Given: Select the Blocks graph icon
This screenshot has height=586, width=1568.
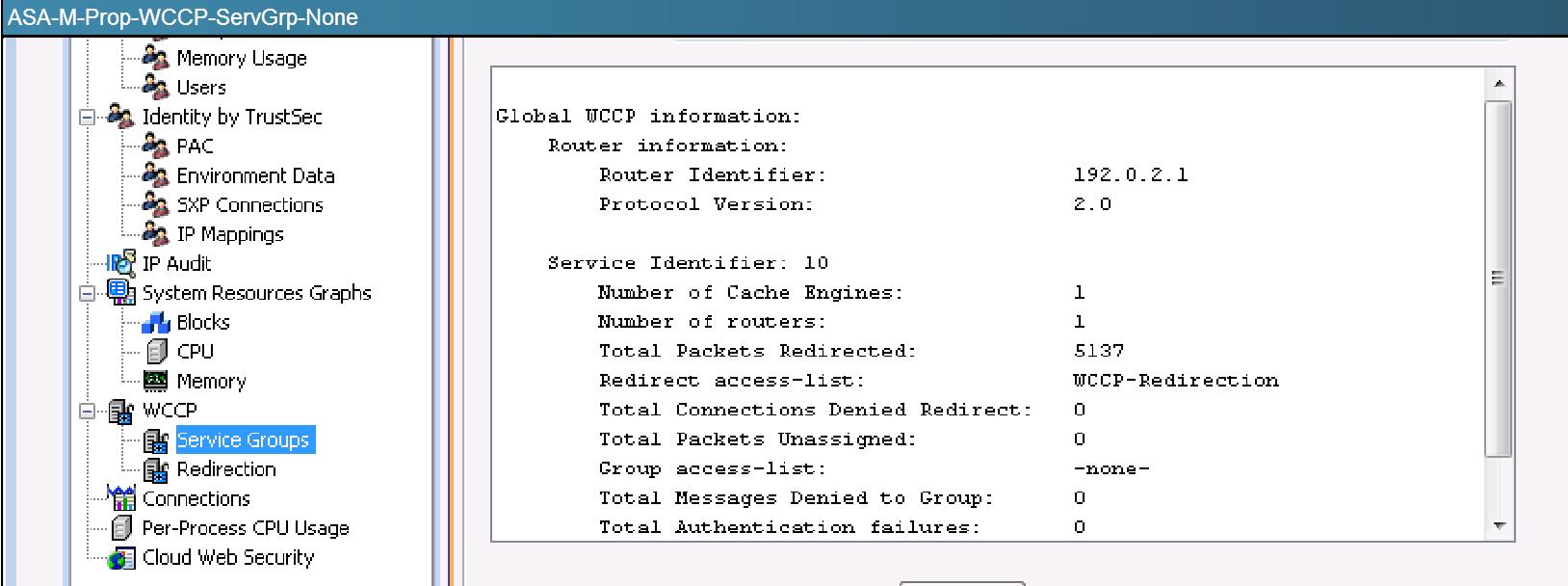Looking at the screenshot, I should tap(155, 322).
